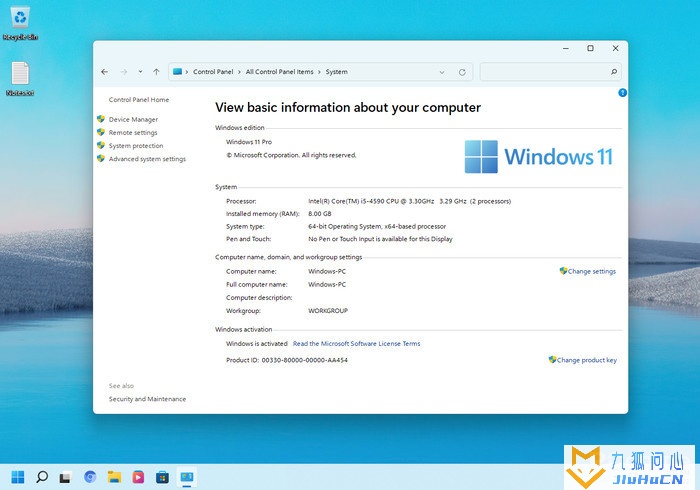Select Windows-PC next to Computer name
The image size is (700, 490).
tap(327, 271)
